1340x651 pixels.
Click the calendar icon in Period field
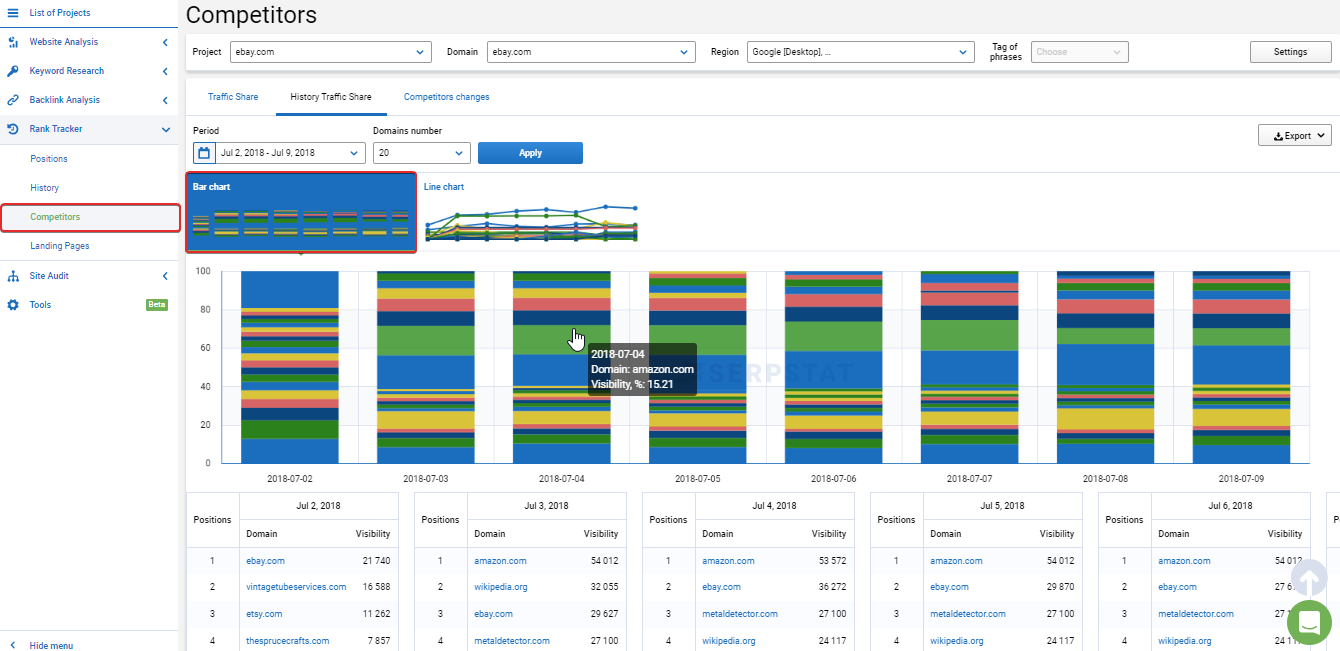coord(204,153)
